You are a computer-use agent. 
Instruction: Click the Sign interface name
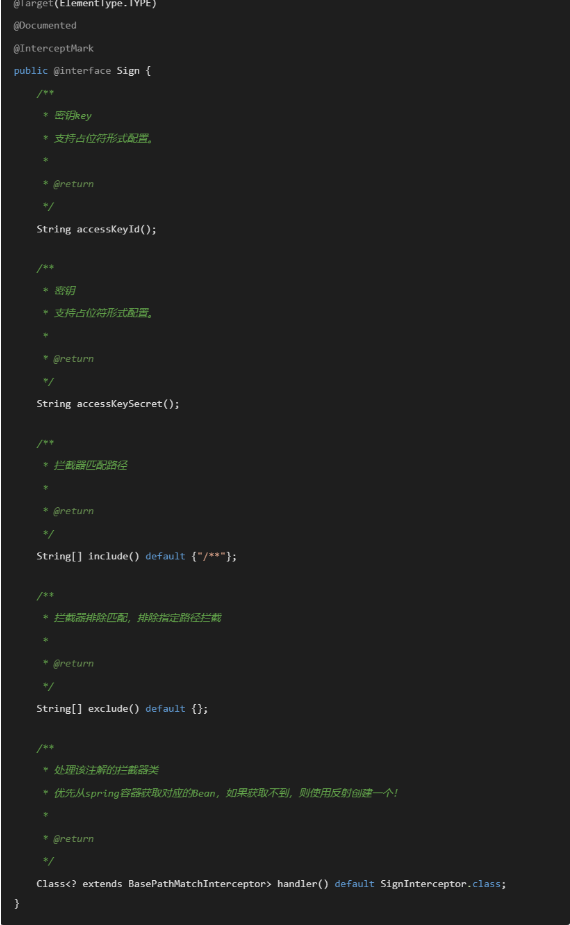[128, 71]
